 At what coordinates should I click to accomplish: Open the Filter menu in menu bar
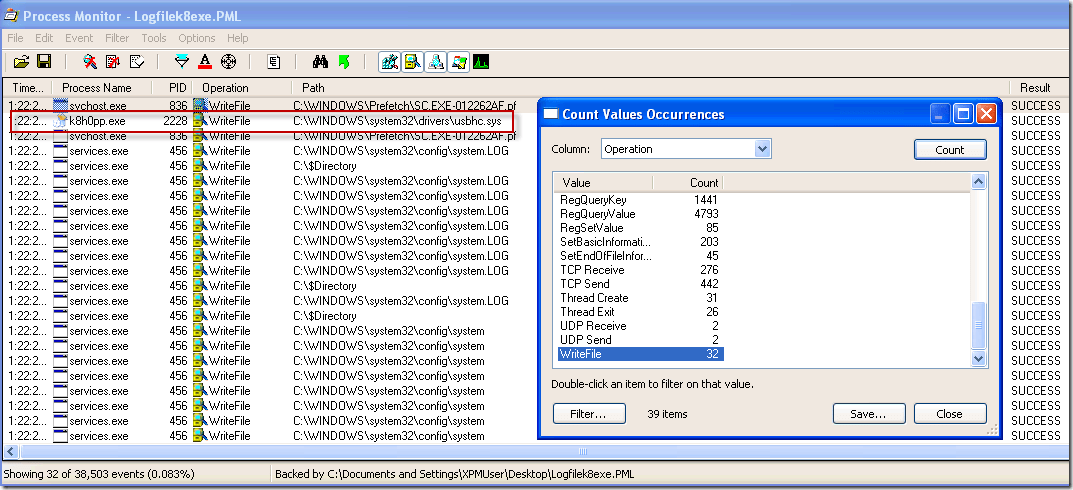(x=117, y=38)
